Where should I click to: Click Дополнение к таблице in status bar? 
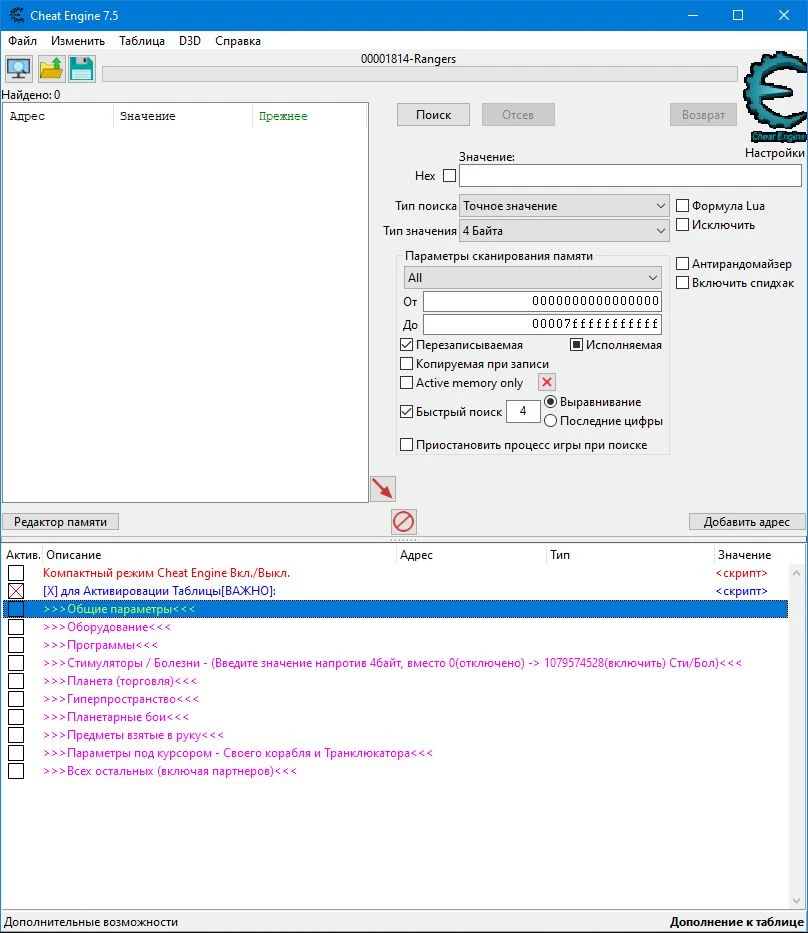click(x=737, y=922)
